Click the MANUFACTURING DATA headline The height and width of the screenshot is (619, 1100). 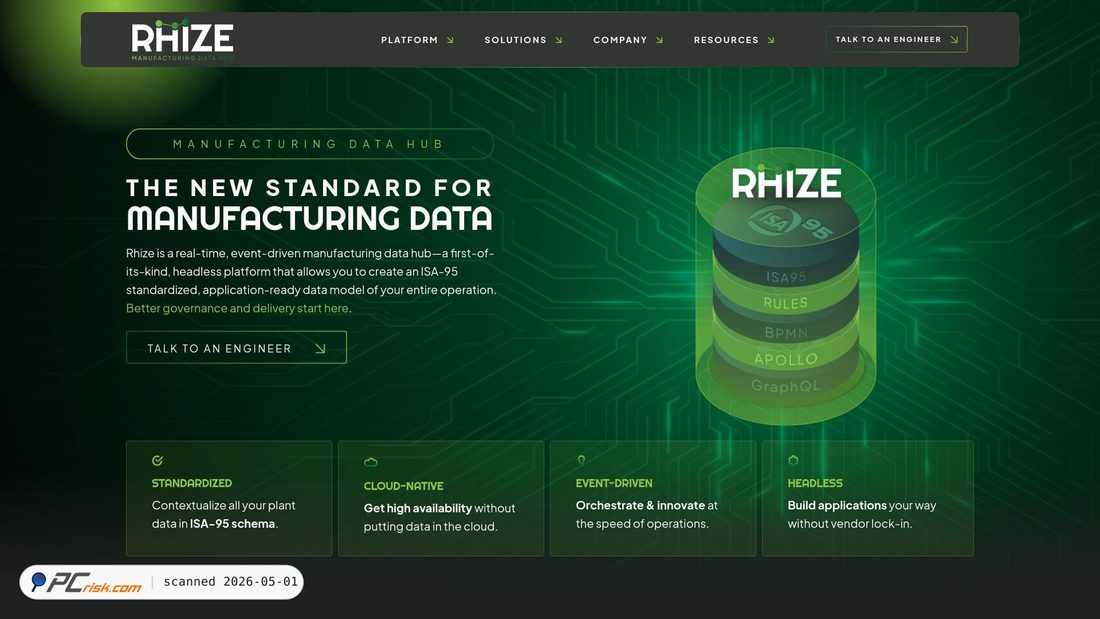pos(309,218)
